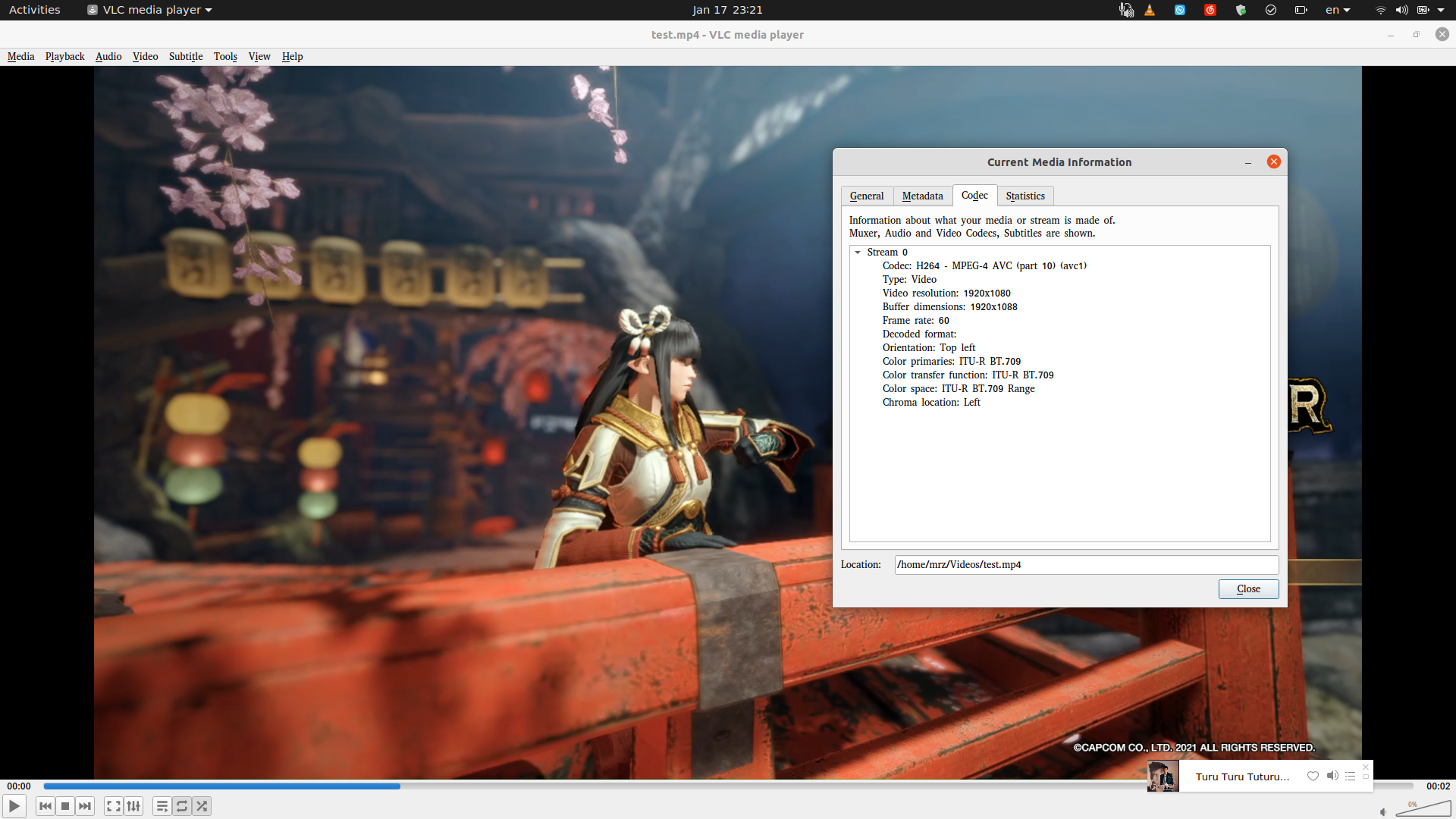Toggle random shuffle playback
Viewport: 1456px width, 819px height.
pos(202,806)
